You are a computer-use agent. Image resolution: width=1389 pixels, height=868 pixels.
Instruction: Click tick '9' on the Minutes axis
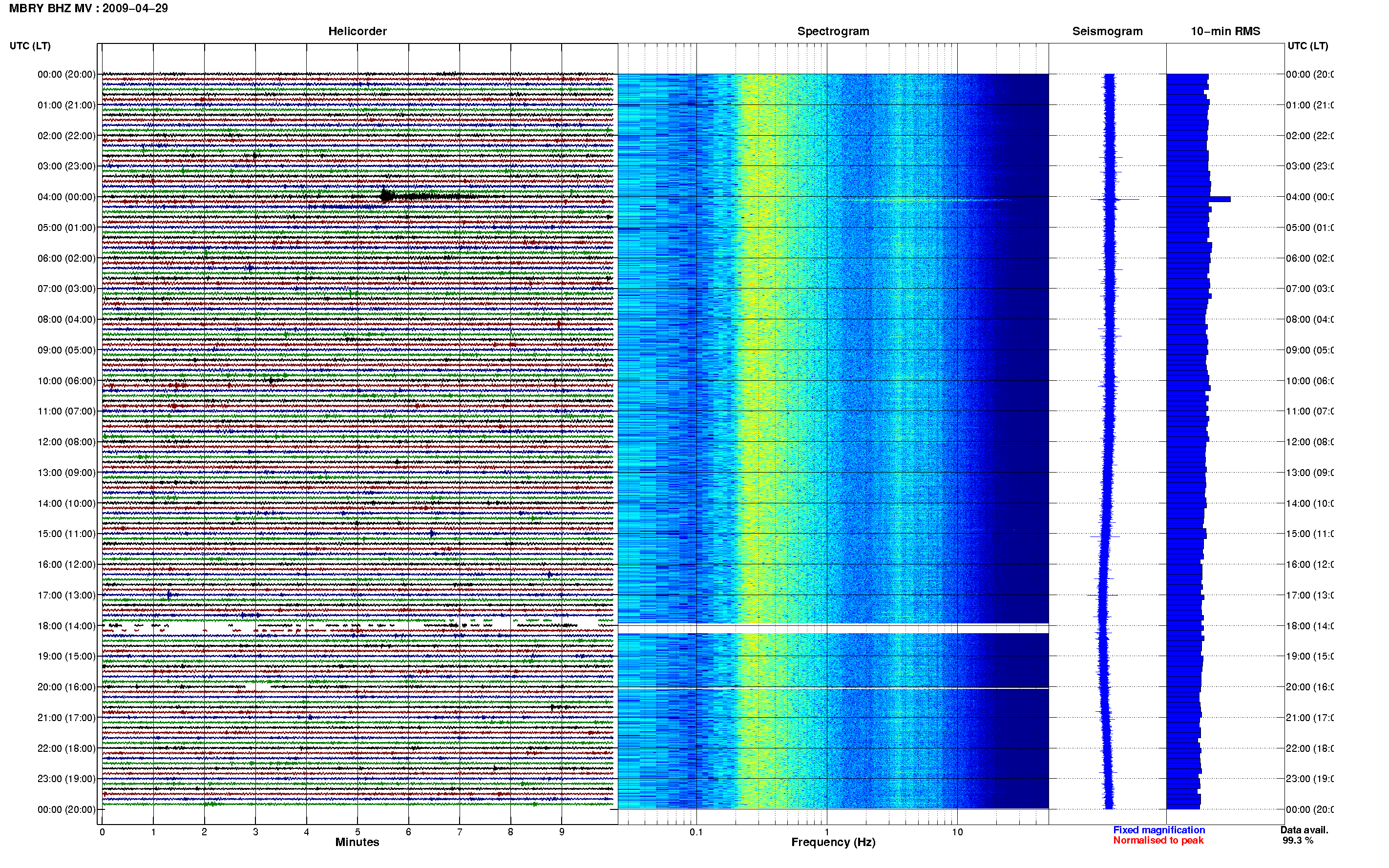point(562,832)
